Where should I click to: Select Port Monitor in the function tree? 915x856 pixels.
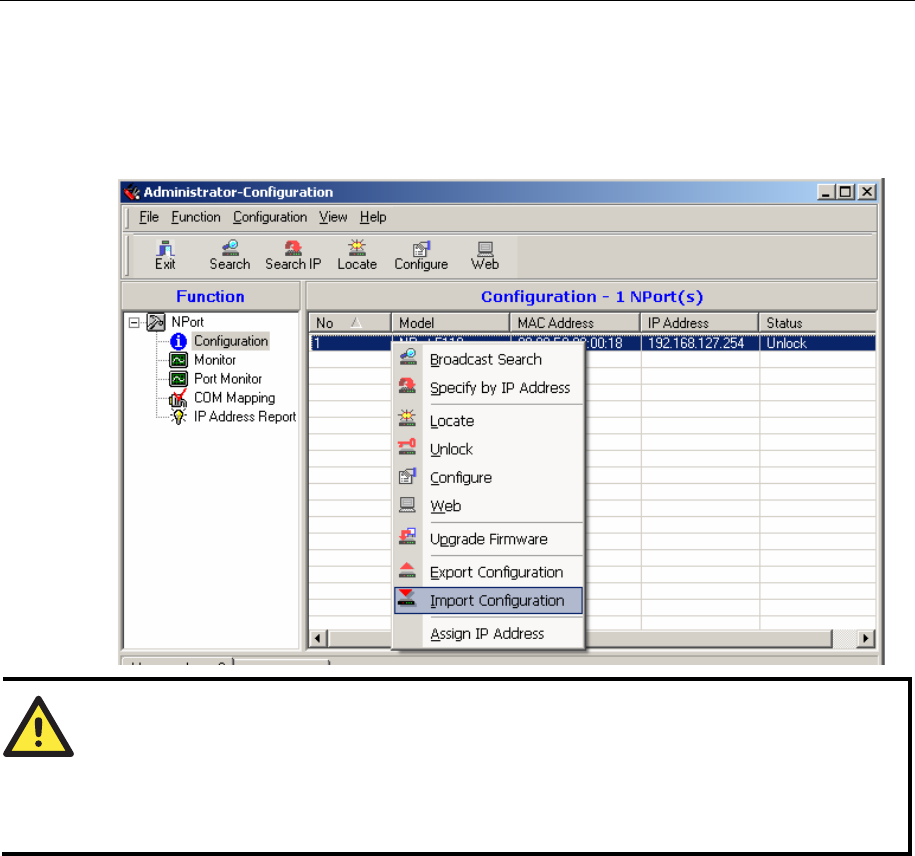pyautogui.click(x=228, y=379)
